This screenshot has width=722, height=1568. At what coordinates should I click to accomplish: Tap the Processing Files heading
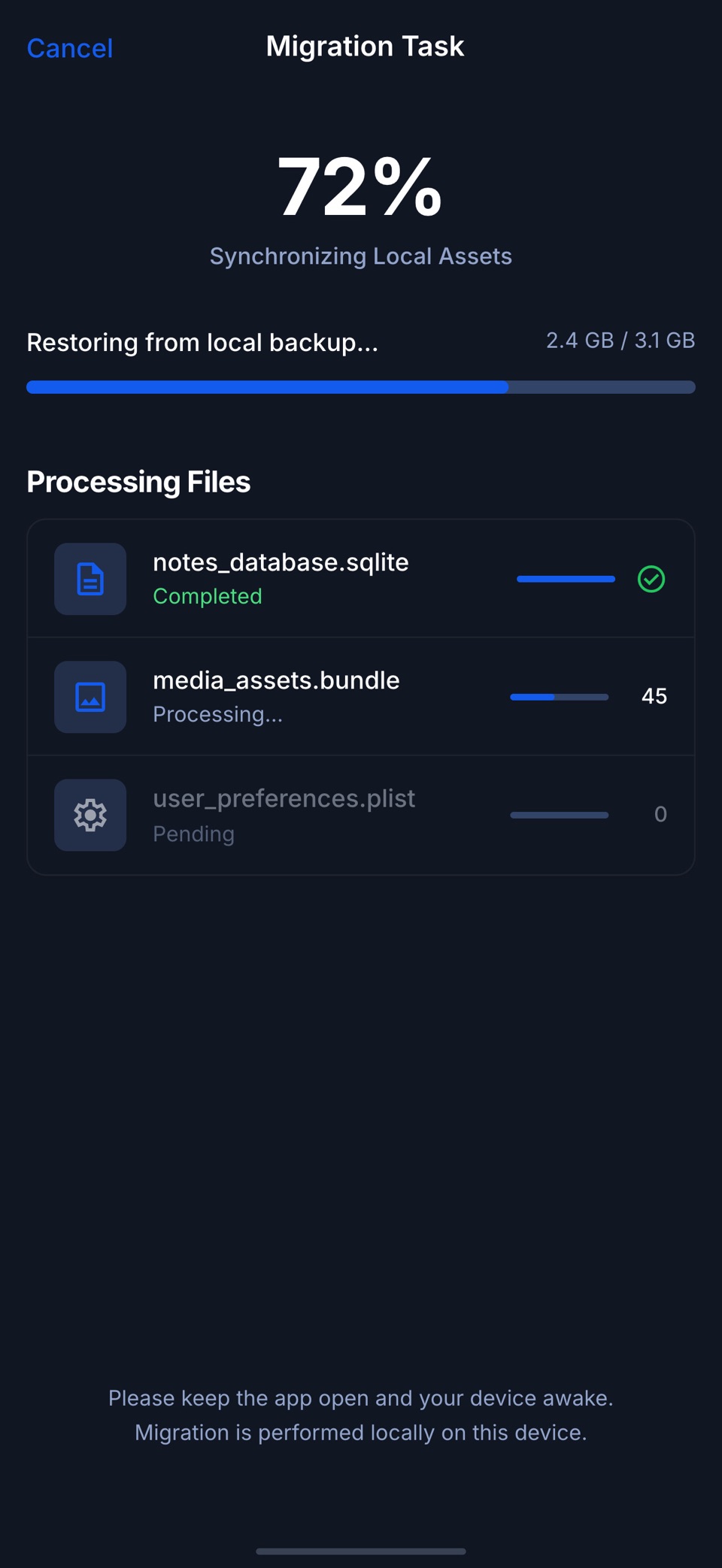click(x=138, y=482)
